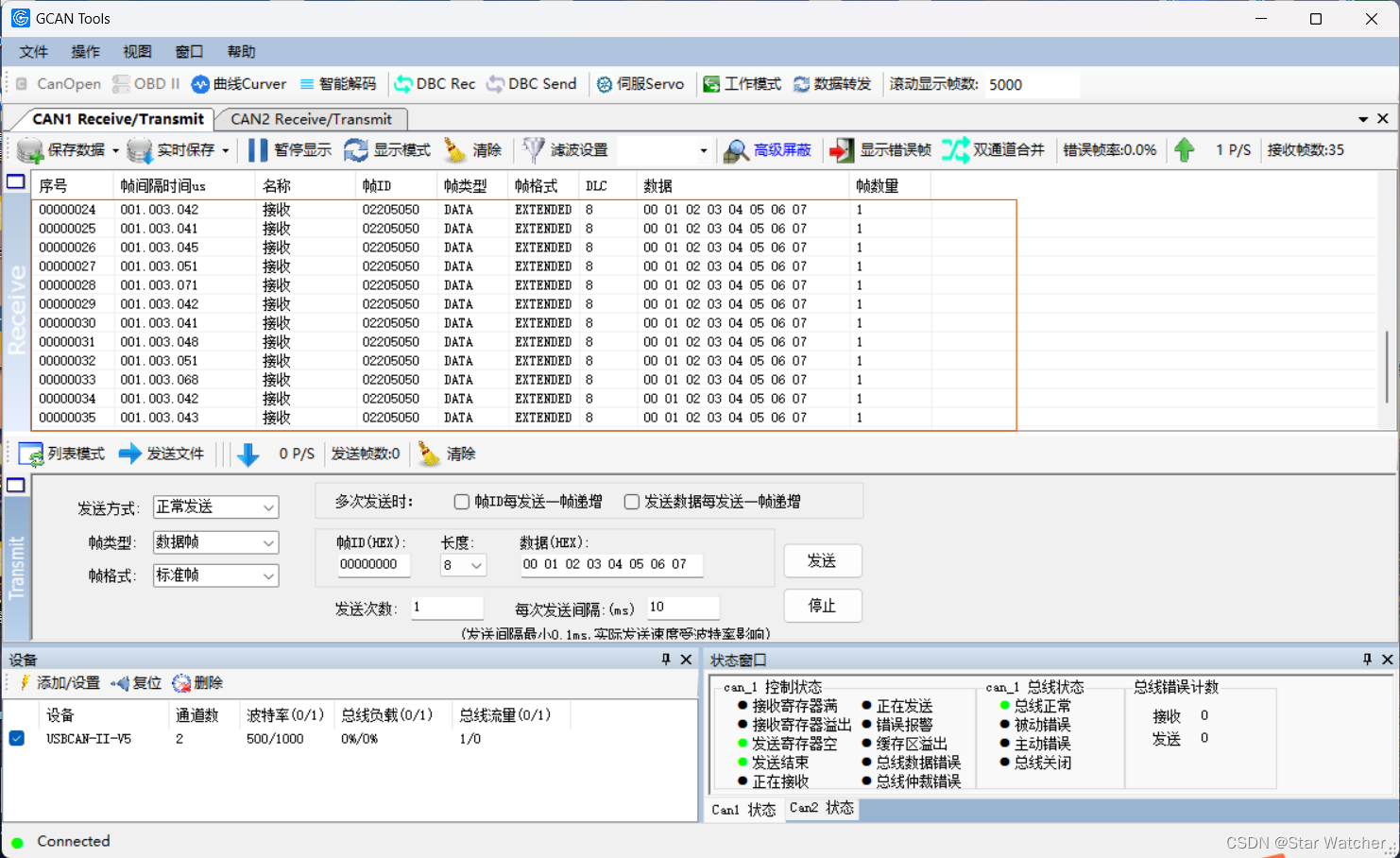Enable 发送数据每发送一帧递增 checkbox
This screenshot has width=1400, height=858.
click(632, 502)
